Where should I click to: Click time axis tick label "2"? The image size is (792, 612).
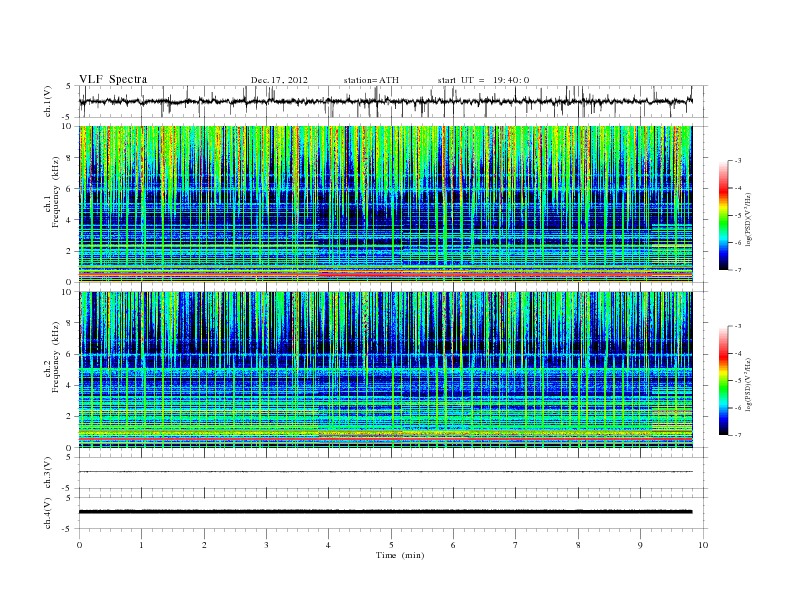tap(204, 545)
